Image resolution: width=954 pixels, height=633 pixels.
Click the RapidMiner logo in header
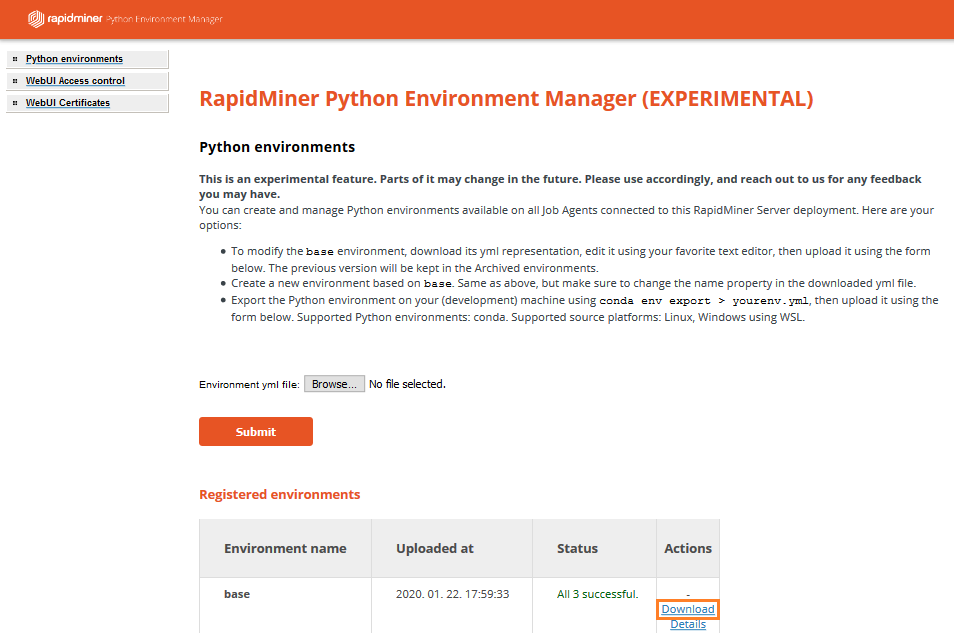pyautogui.click(x=65, y=19)
